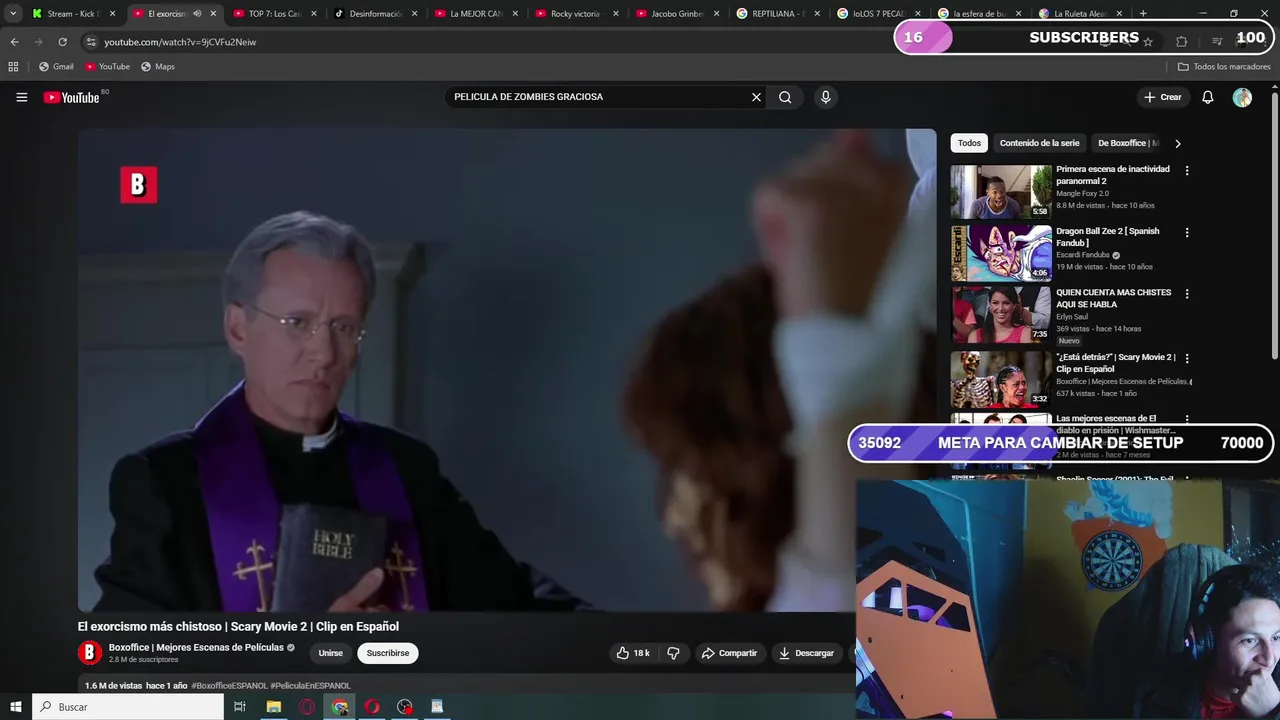Click the video player to pause
Viewport: 1280px width, 720px height.
pos(507,370)
